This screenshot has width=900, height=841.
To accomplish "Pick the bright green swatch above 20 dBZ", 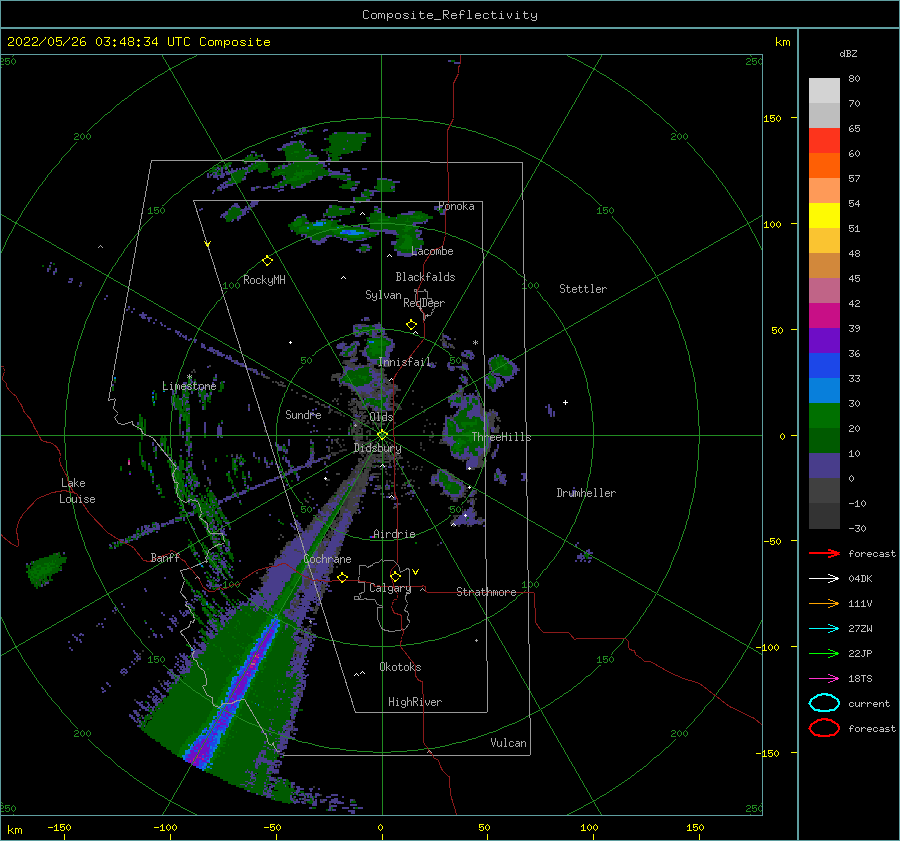I will pos(824,416).
